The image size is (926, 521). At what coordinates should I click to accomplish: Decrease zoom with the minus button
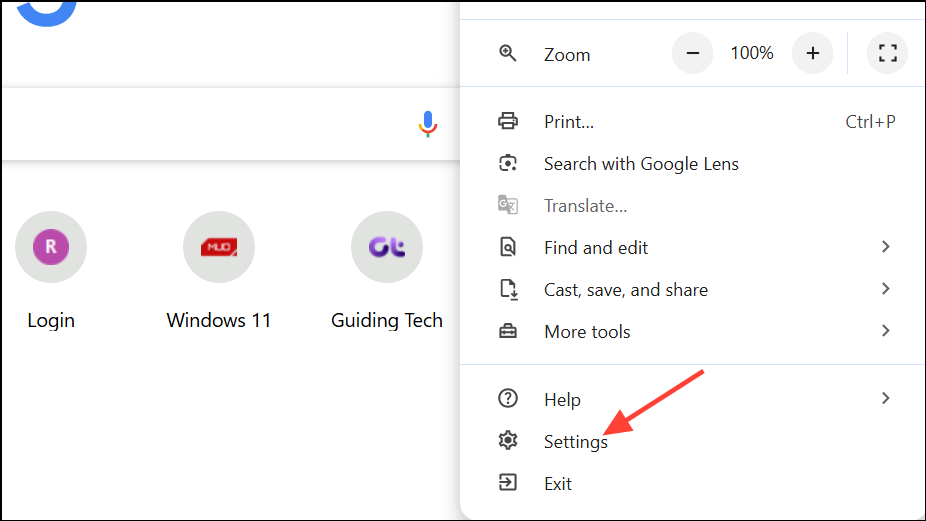(692, 54)
